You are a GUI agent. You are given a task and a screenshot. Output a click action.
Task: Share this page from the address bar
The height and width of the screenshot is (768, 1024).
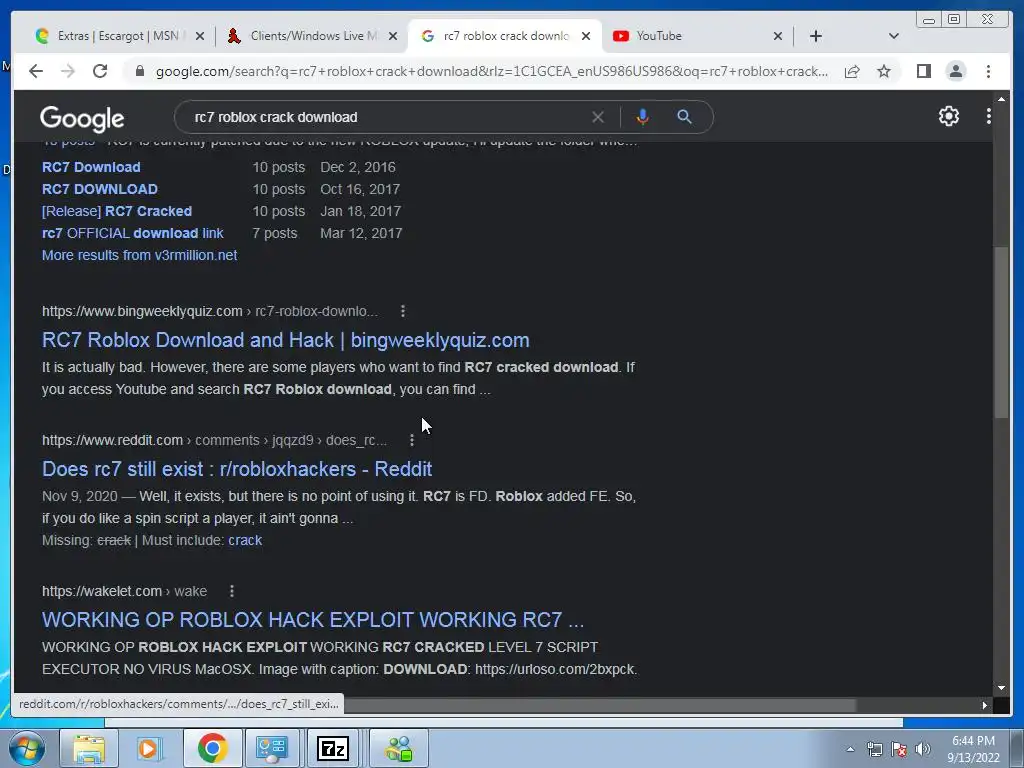(x=852, y=71)
